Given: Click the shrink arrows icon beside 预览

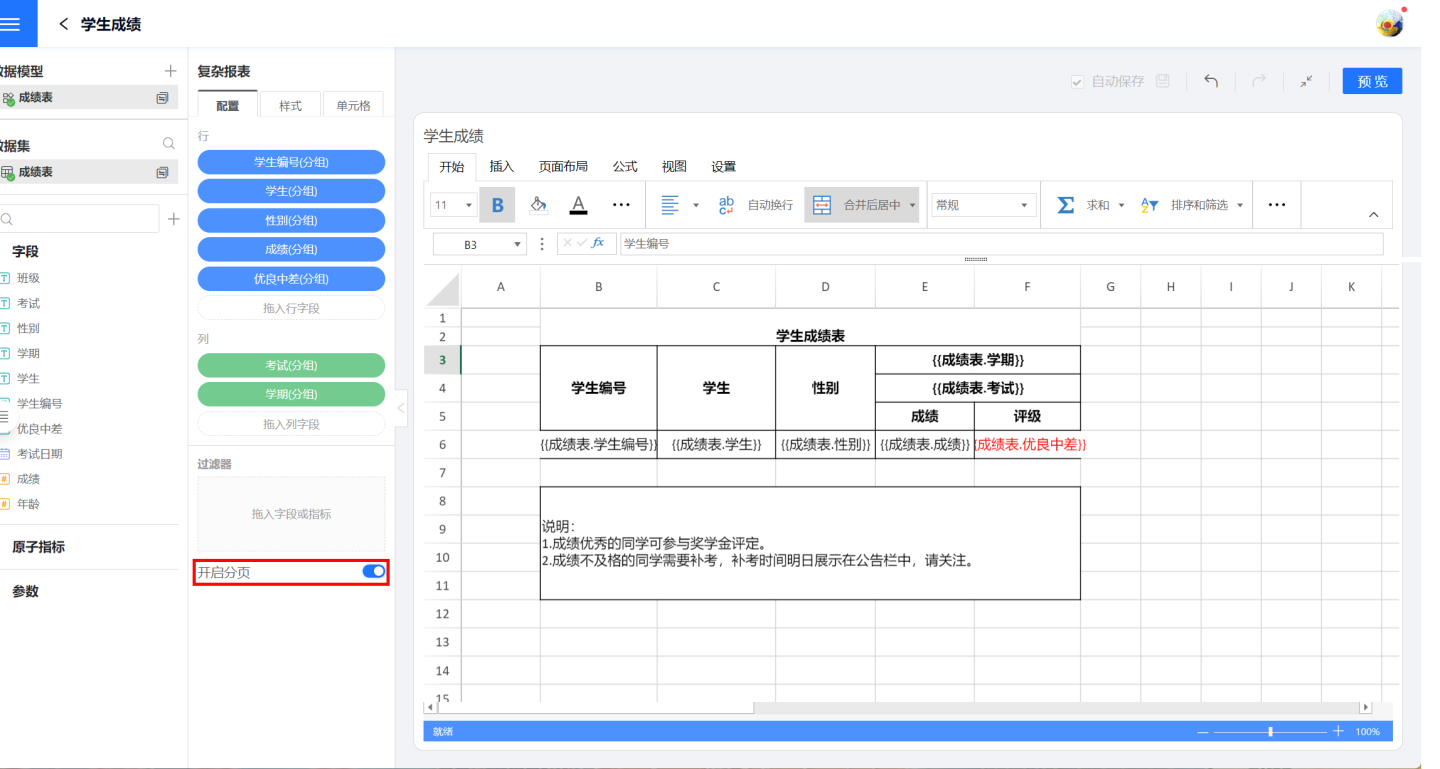Looking at the screenshot, I should [1306, 81].
